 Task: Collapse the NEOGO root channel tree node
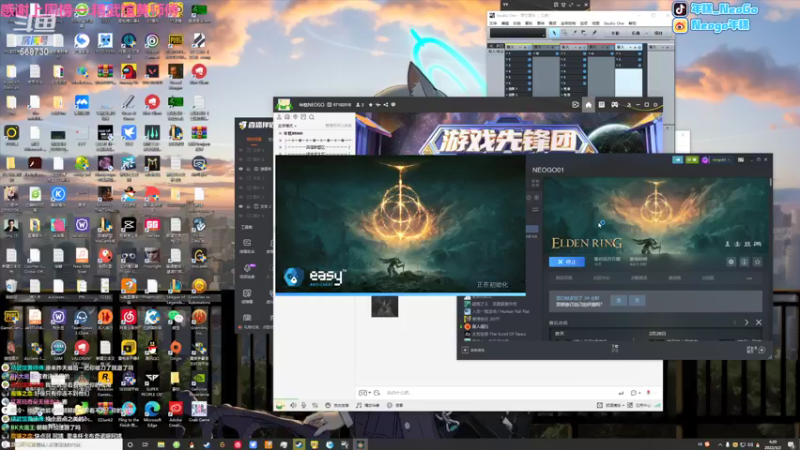click(x=280, y=133)
